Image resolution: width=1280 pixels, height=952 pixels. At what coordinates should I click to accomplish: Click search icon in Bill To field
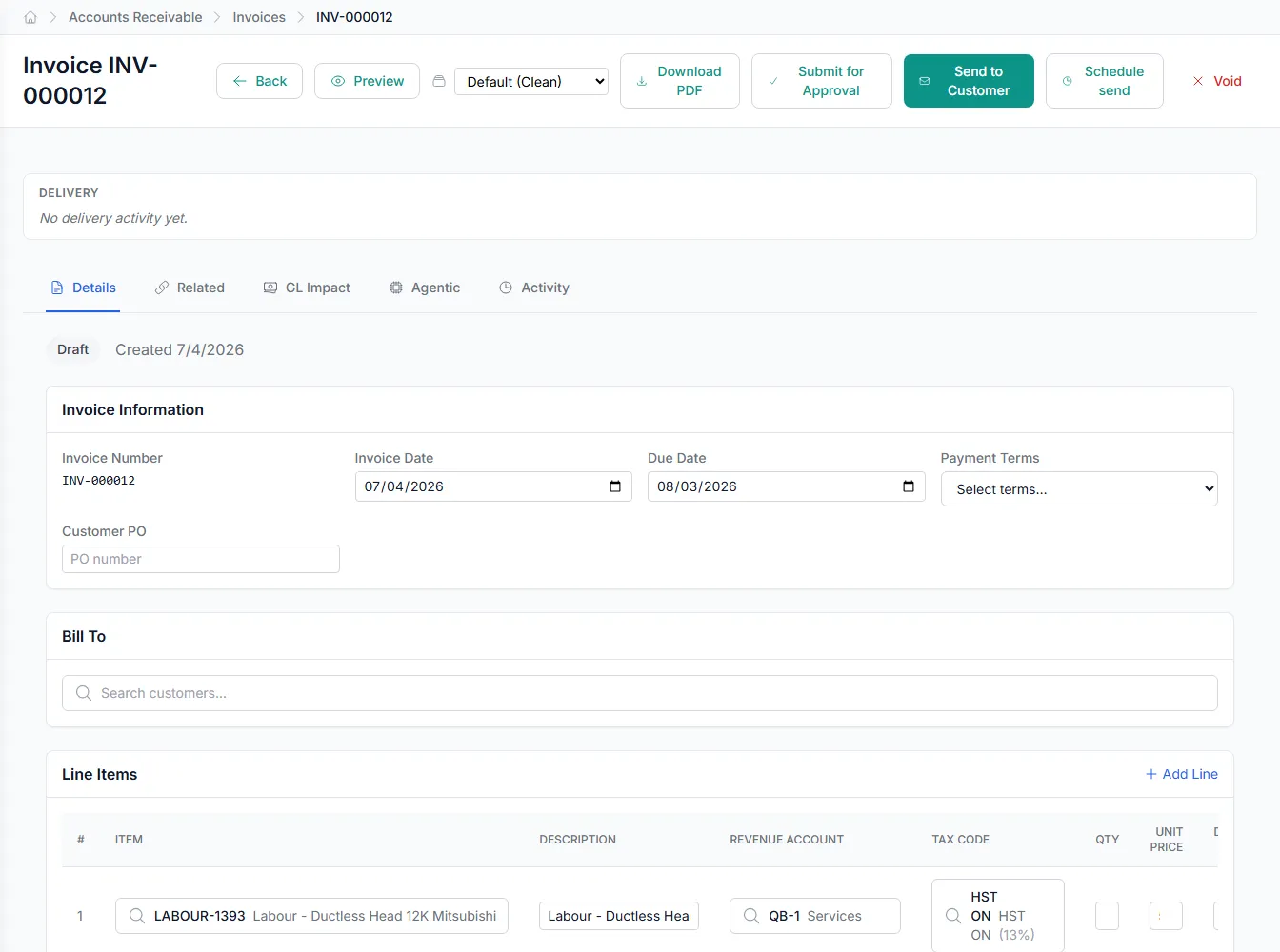click(84, 693)
